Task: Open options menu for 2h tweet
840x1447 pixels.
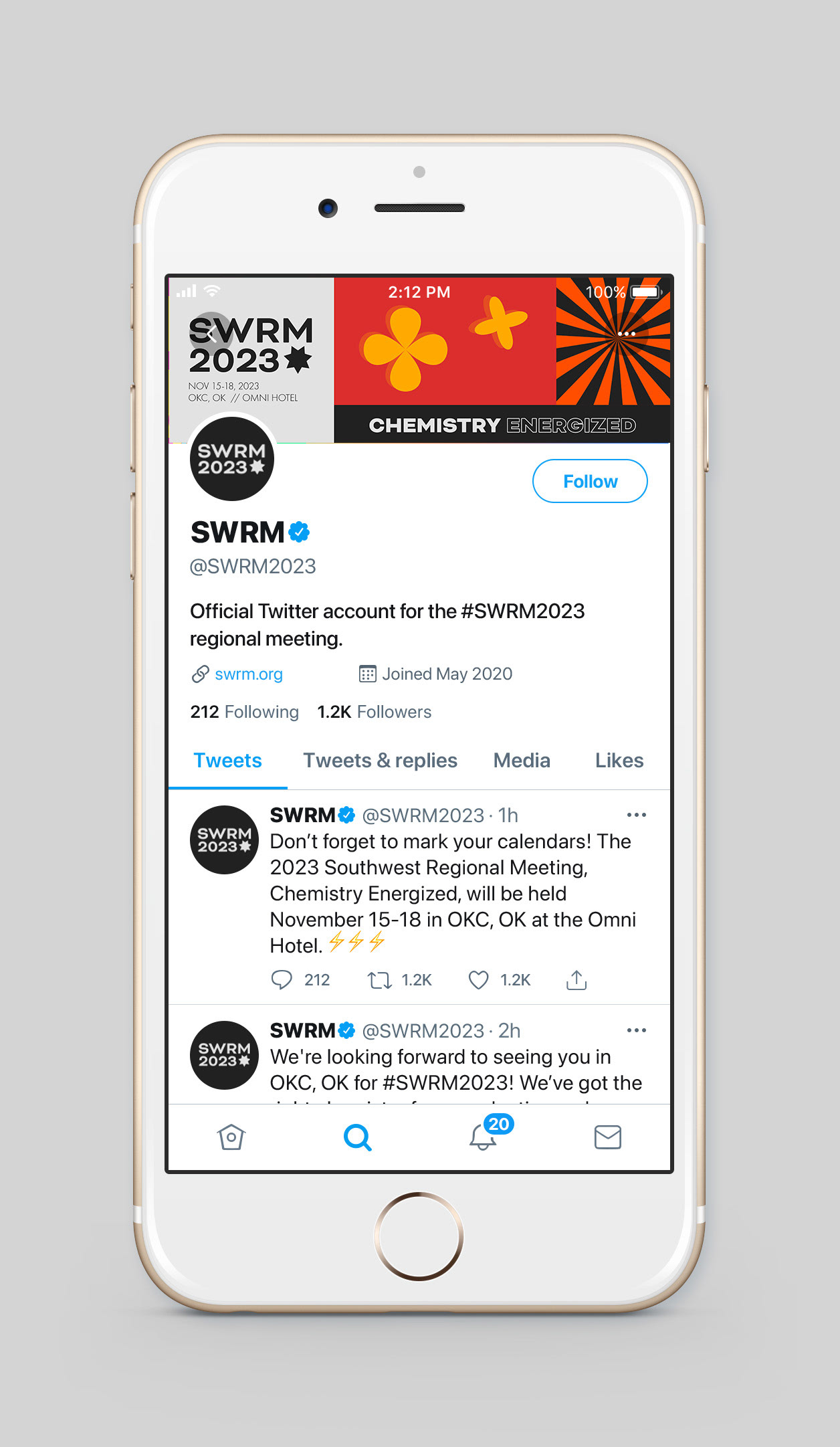Action: tap(637, 1030)
